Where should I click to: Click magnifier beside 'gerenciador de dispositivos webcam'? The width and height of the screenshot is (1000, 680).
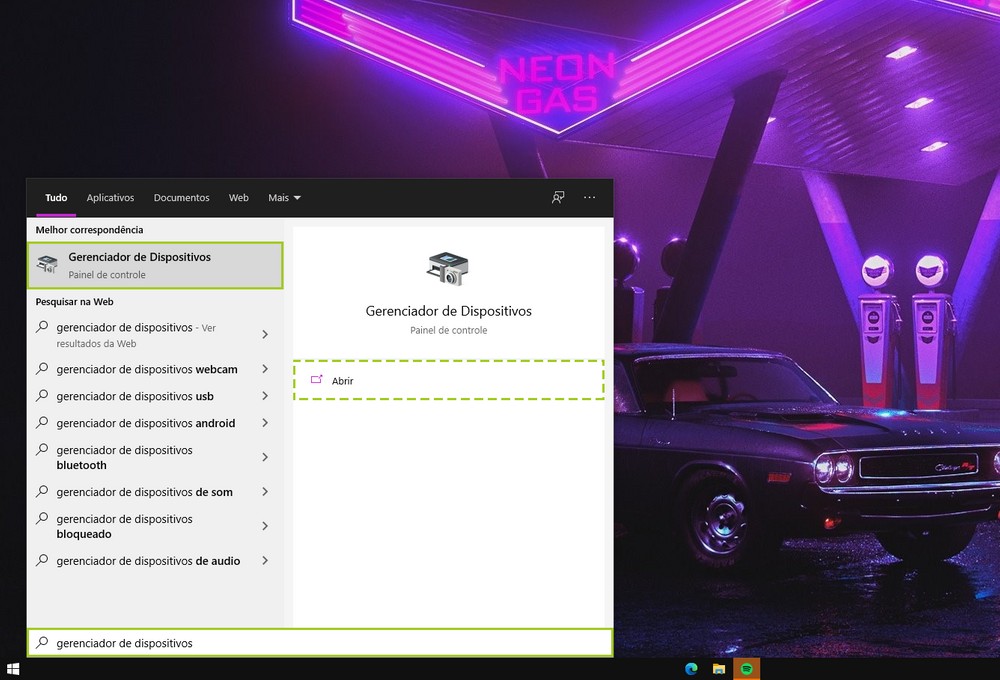tap(42, 369)
